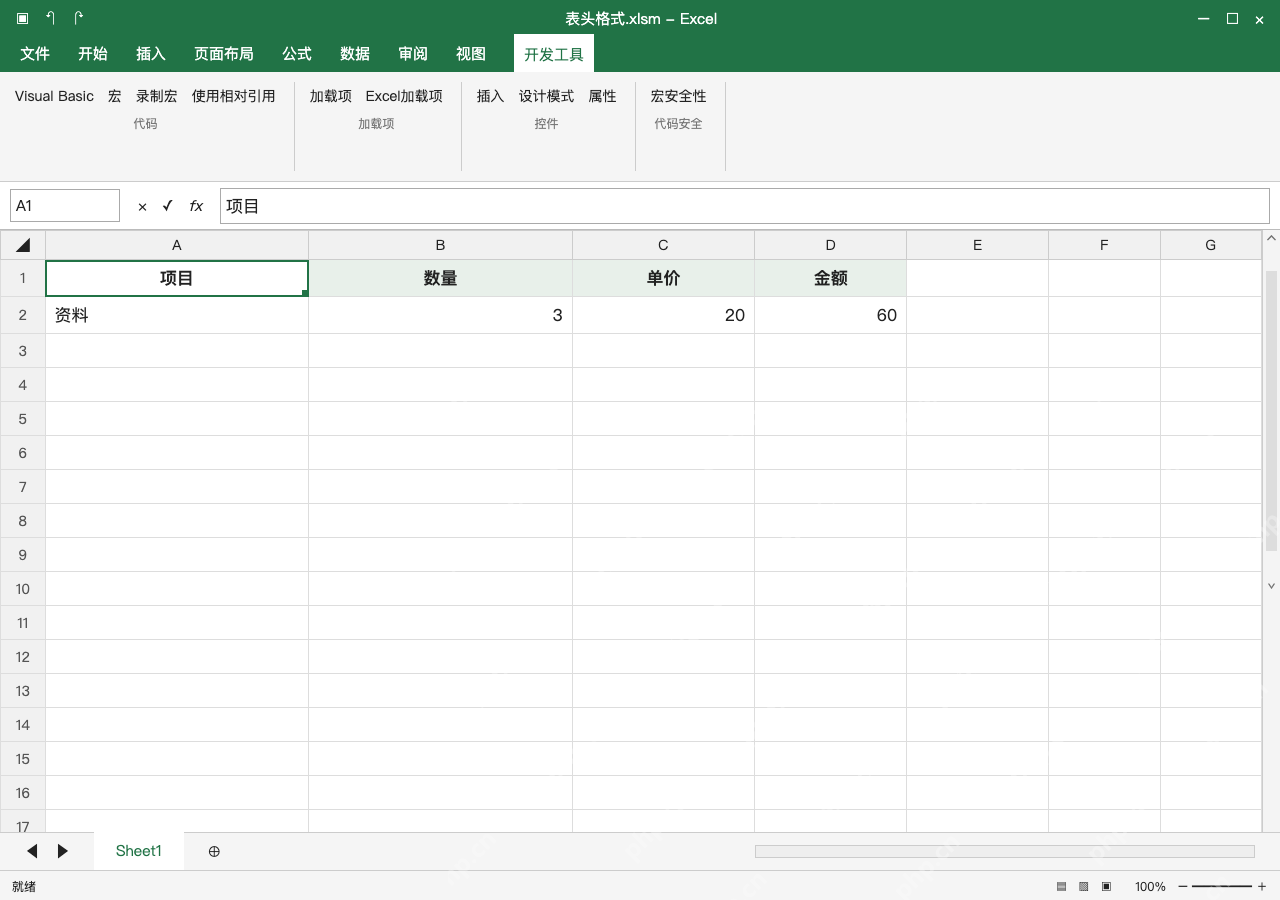
Task: Open the 文件 tab
Action: pos(35,54)
